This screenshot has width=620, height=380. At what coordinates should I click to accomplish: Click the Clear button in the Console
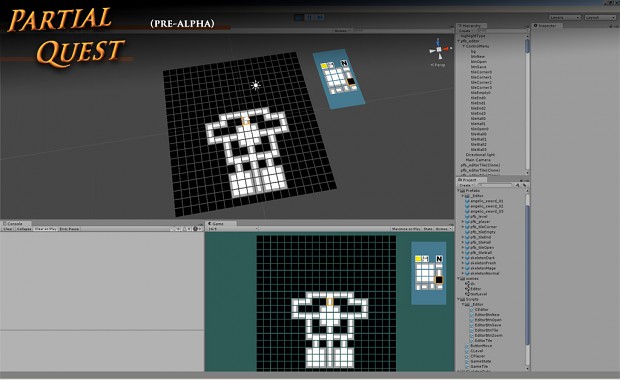(8, 229)
